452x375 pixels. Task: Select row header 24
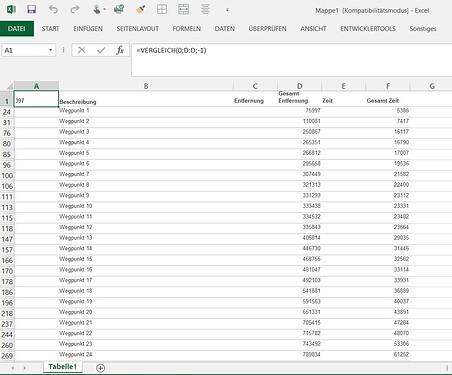7,112
